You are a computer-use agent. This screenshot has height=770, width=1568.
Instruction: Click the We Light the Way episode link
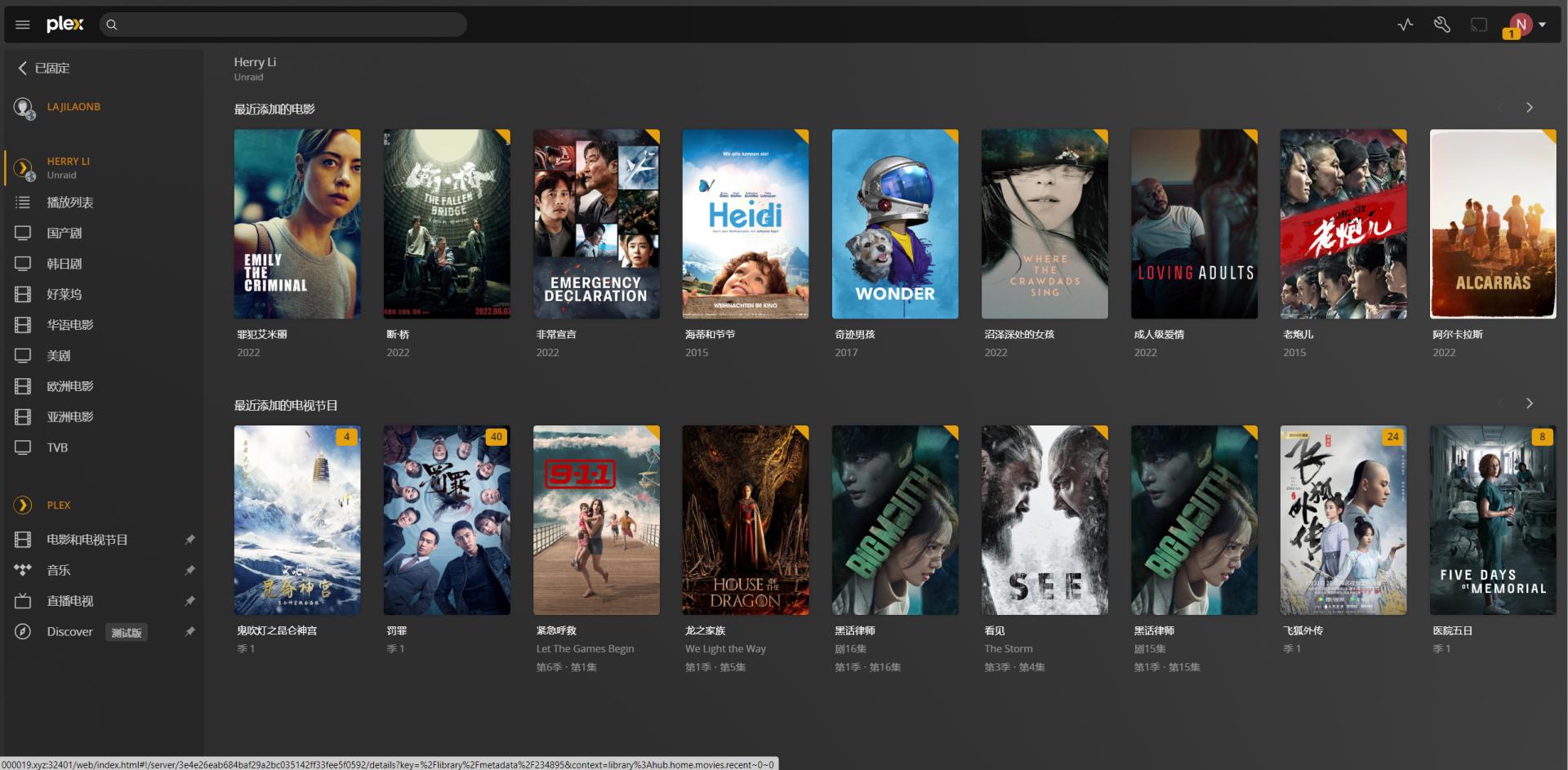coord(726,649)
